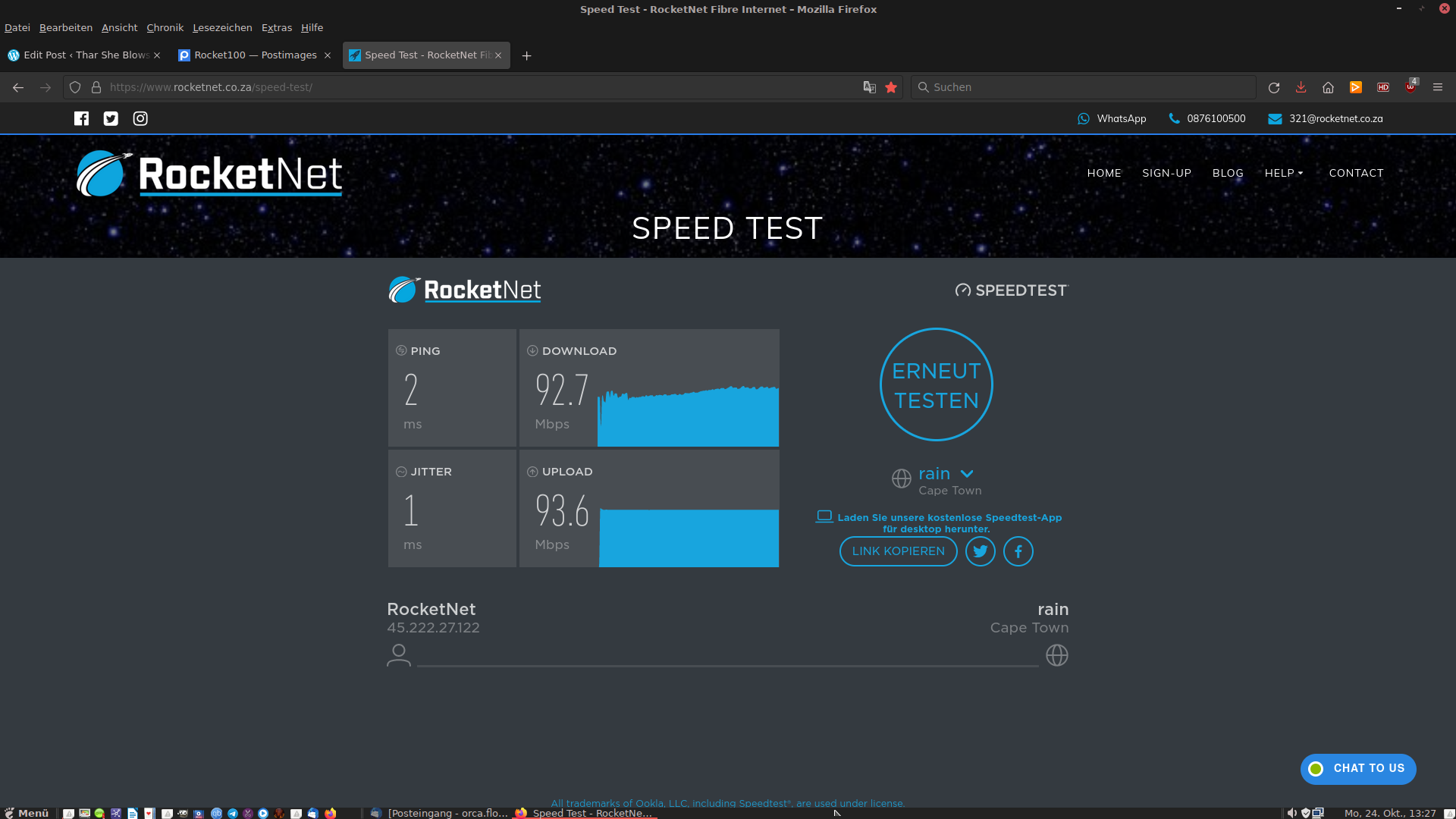Share result via Facebook circle button
The image size is (1456, 819).
click(1018, 551)
